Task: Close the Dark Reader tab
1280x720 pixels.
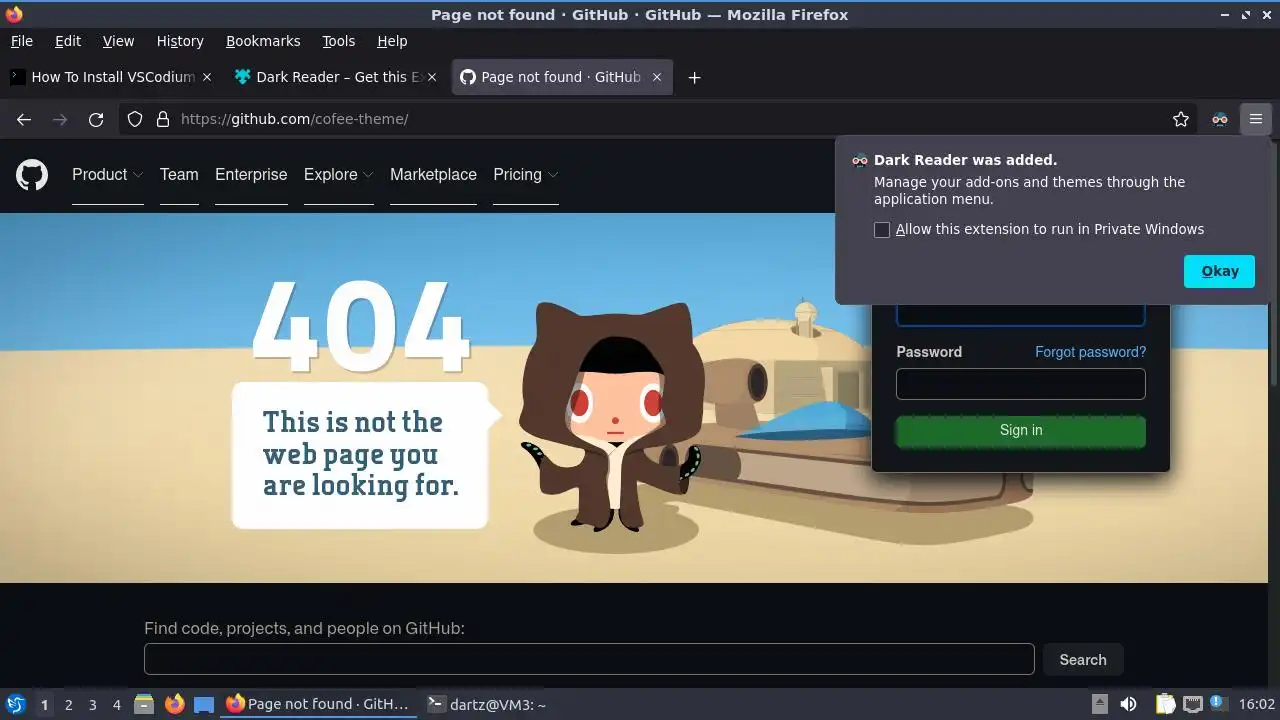Action: tap(431, 77)
